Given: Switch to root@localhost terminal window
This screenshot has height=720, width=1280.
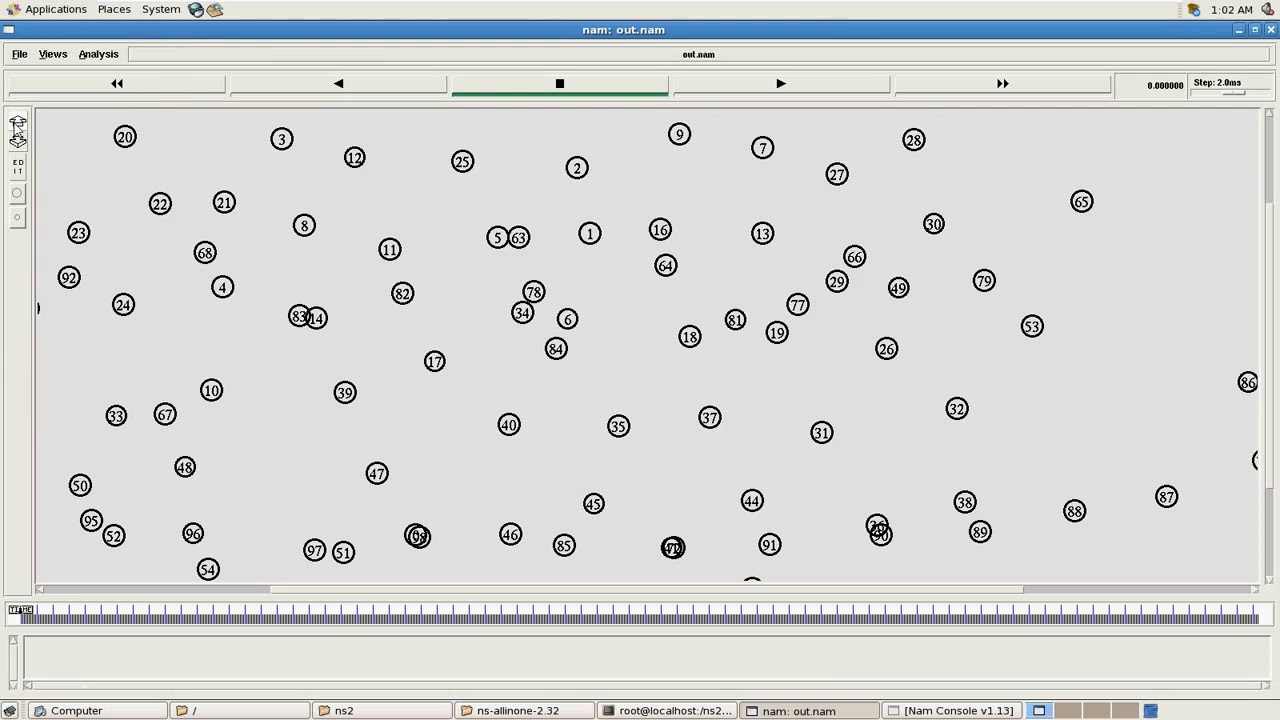Looking at the screenshot, I should pos(665,711).
